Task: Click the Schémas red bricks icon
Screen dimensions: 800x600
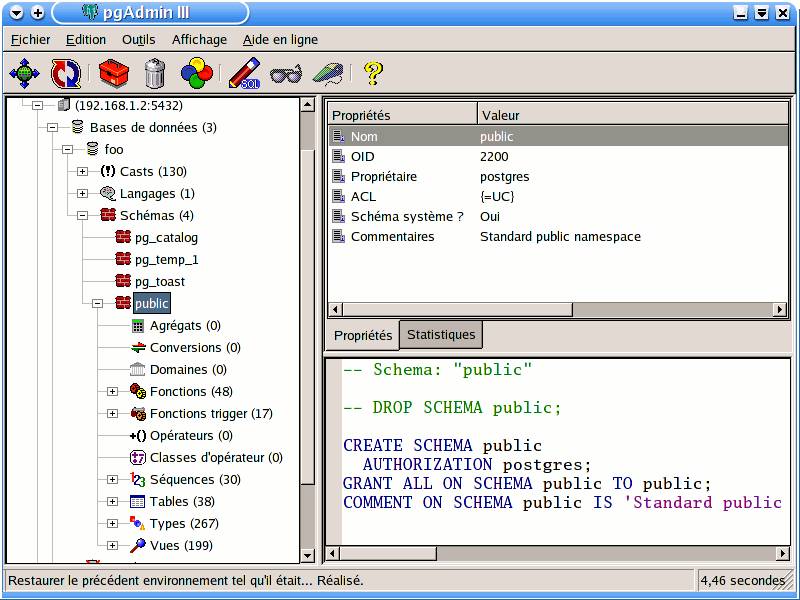Action: tap(108, 215)
